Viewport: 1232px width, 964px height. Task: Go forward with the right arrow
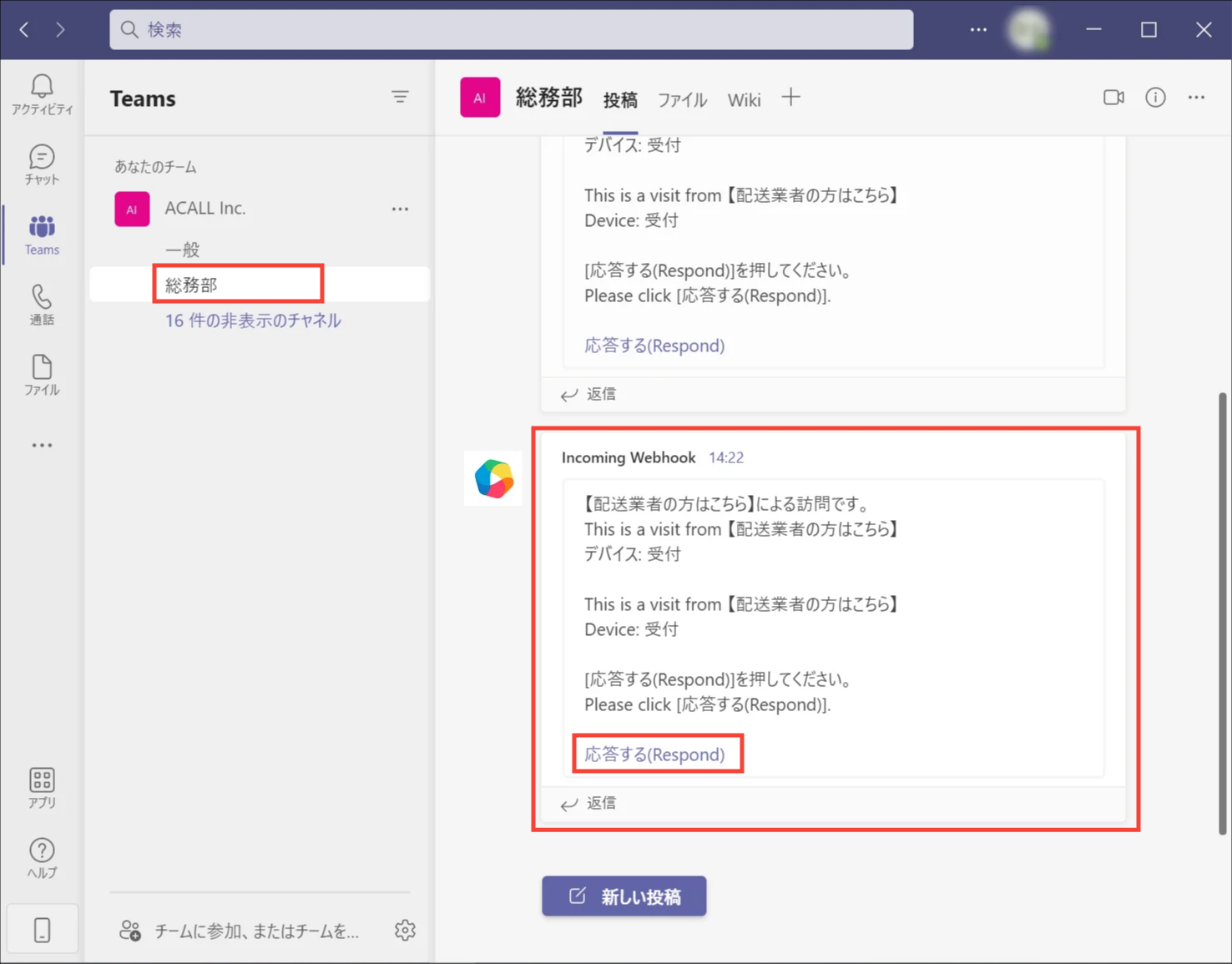click(60, 30)
